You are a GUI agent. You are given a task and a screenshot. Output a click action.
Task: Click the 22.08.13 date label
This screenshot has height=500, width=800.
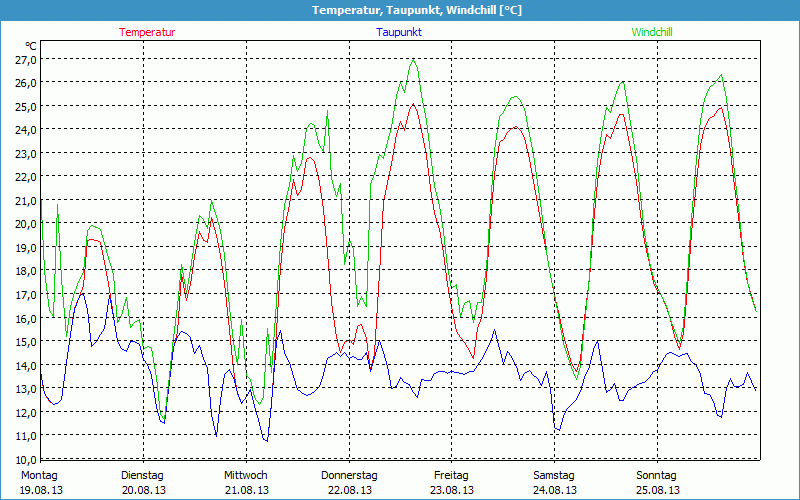(349, 490)
